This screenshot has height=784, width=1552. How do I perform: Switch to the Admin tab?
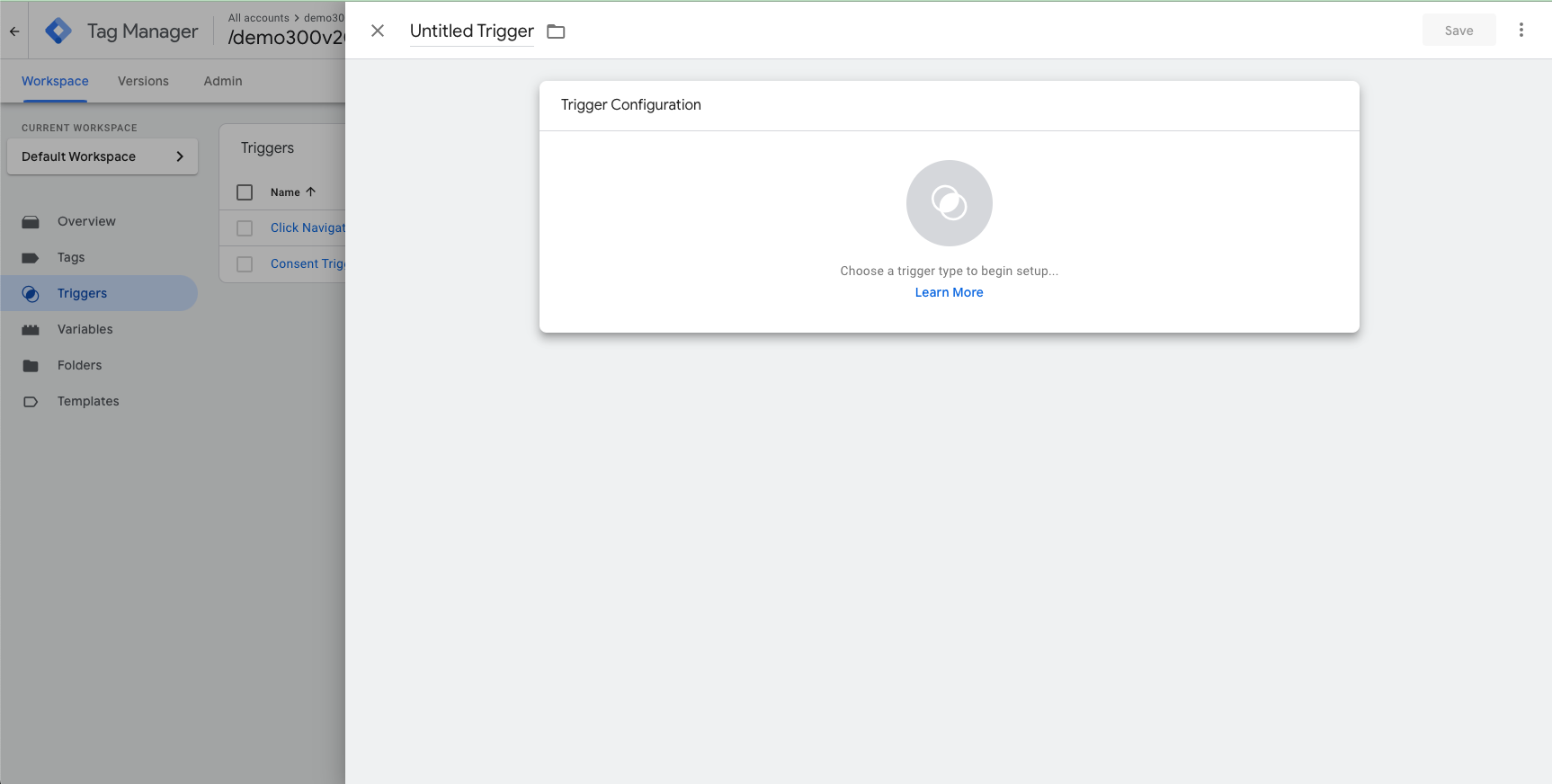(x=223, y=81)
